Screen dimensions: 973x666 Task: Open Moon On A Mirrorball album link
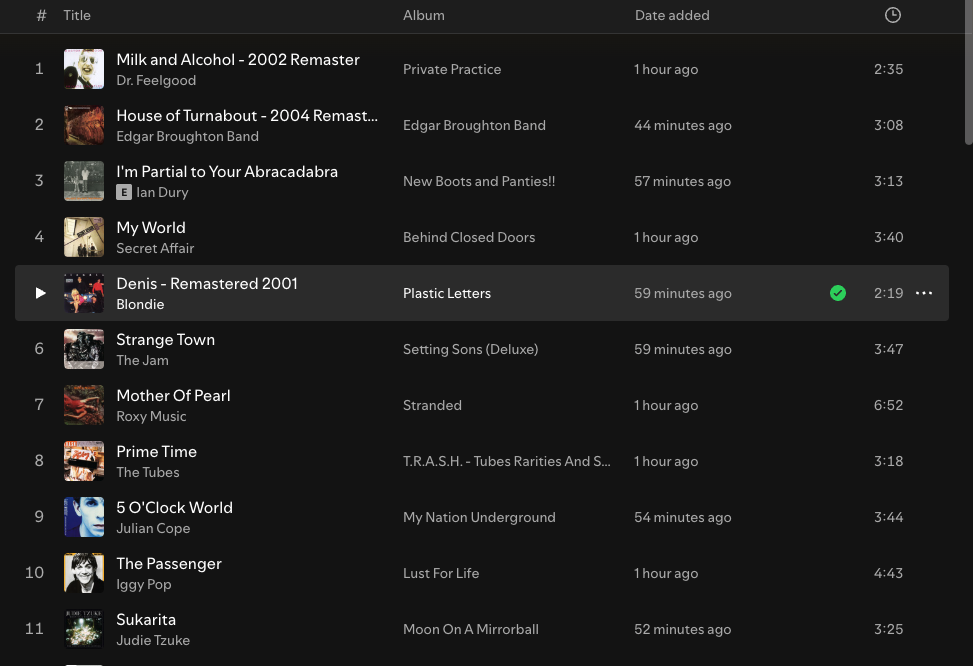click(471, 629)
